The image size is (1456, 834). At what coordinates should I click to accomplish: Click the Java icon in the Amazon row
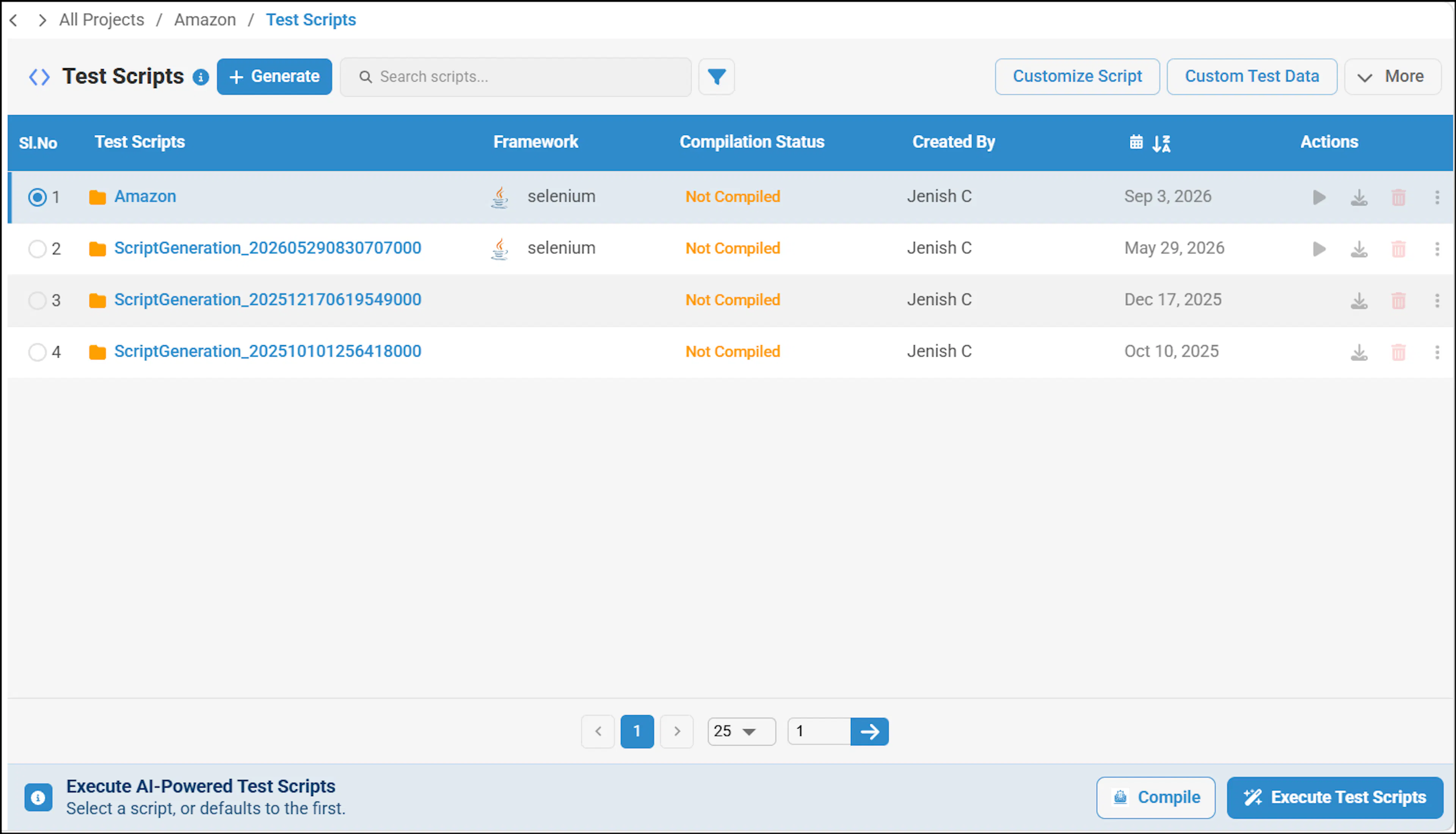pos(500,197)
